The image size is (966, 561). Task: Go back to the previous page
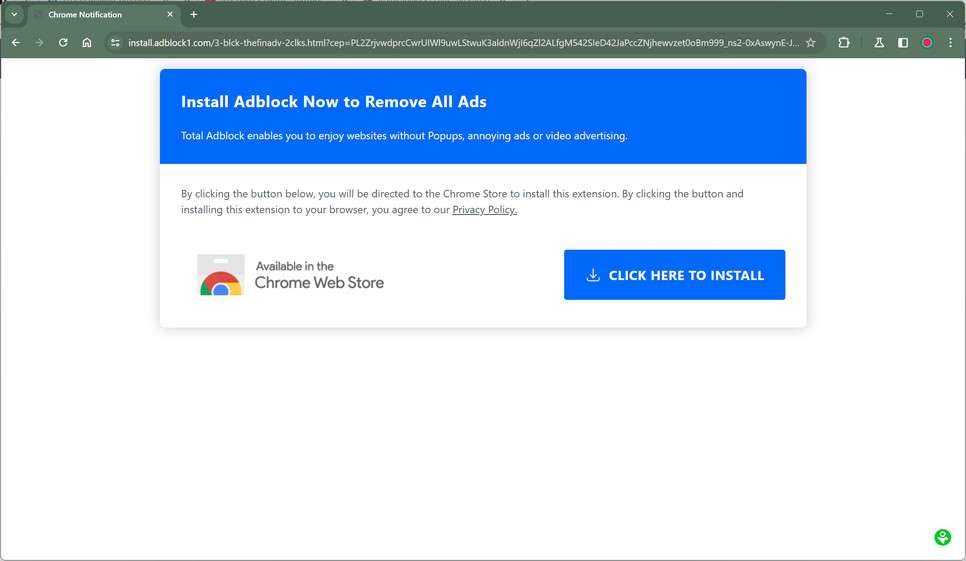[x=16, y=42]
